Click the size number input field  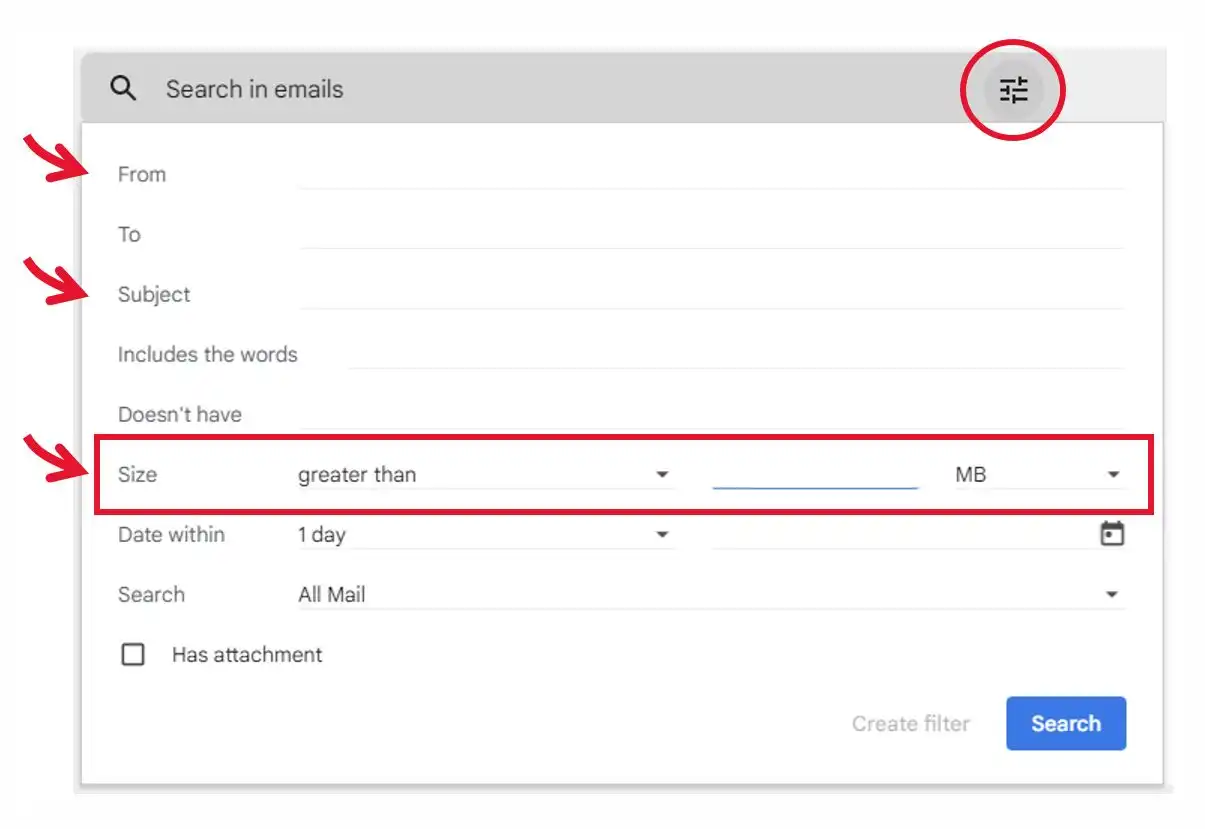tap(815, 474)
